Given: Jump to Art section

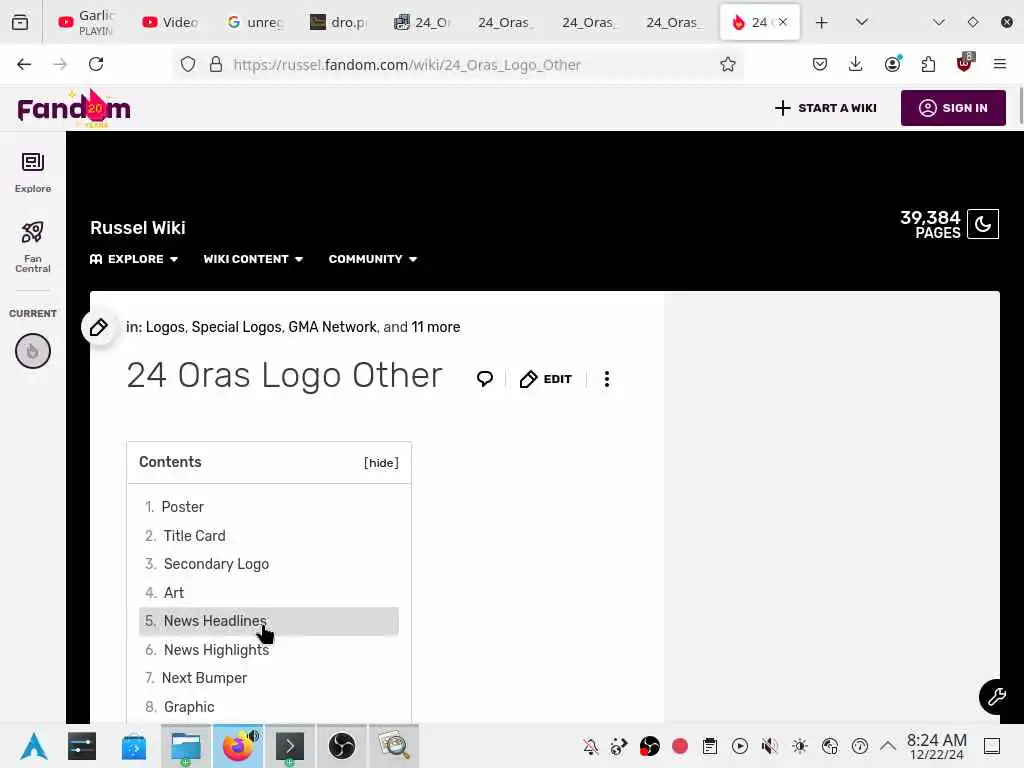Looking at the screenshot, I should [174, 593].
